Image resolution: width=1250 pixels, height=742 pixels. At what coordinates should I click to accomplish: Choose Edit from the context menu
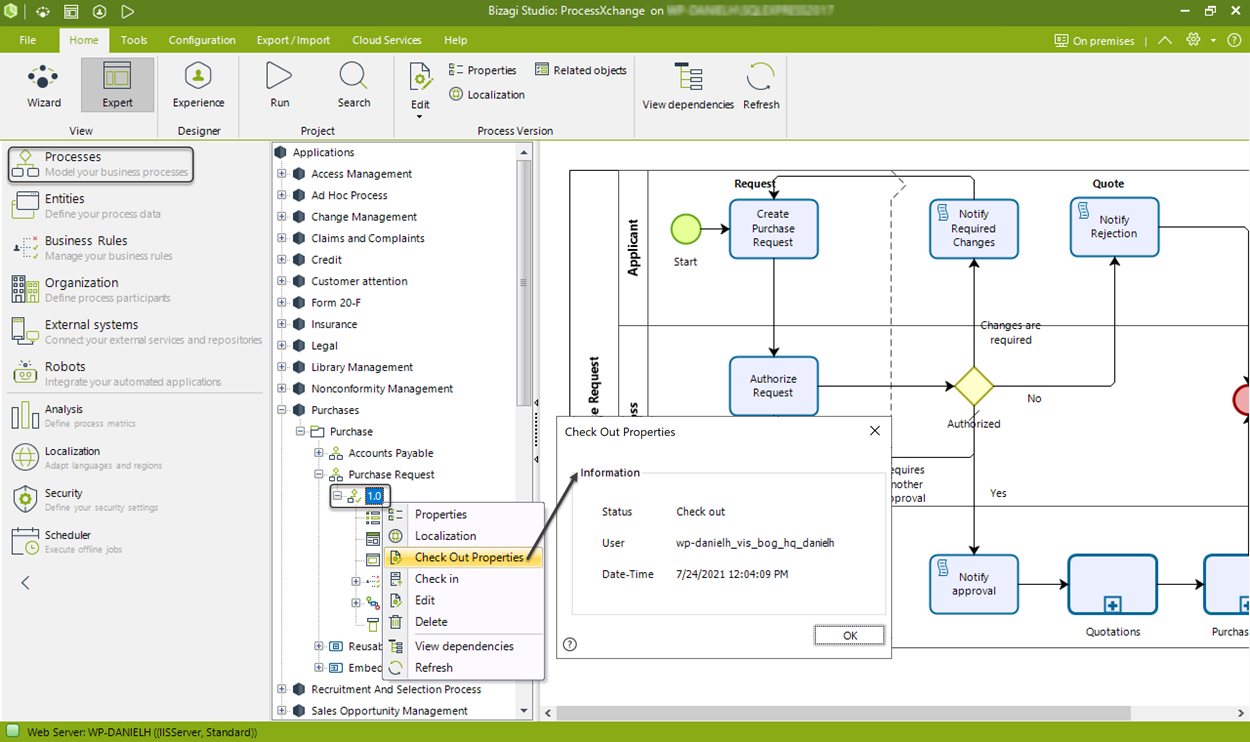click(464, 600)
